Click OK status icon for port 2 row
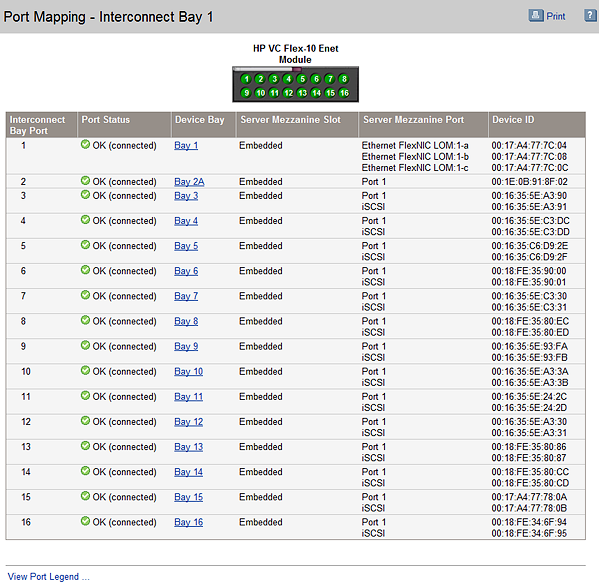This screenshot has width=599, height=584. 86,181
